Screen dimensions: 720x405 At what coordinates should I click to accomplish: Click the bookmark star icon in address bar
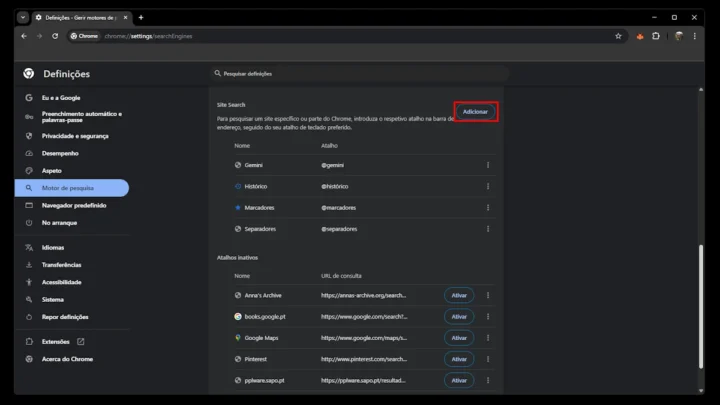[618, 36]
